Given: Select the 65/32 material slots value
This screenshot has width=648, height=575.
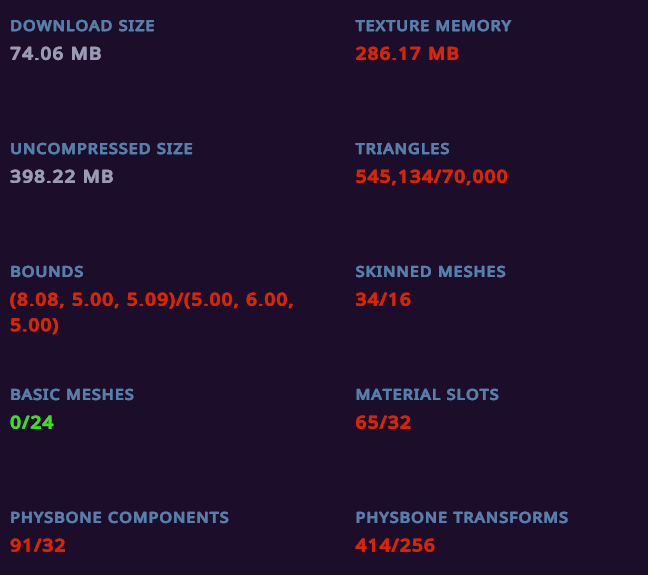Looking at the screenshot, I should [383, 422].
